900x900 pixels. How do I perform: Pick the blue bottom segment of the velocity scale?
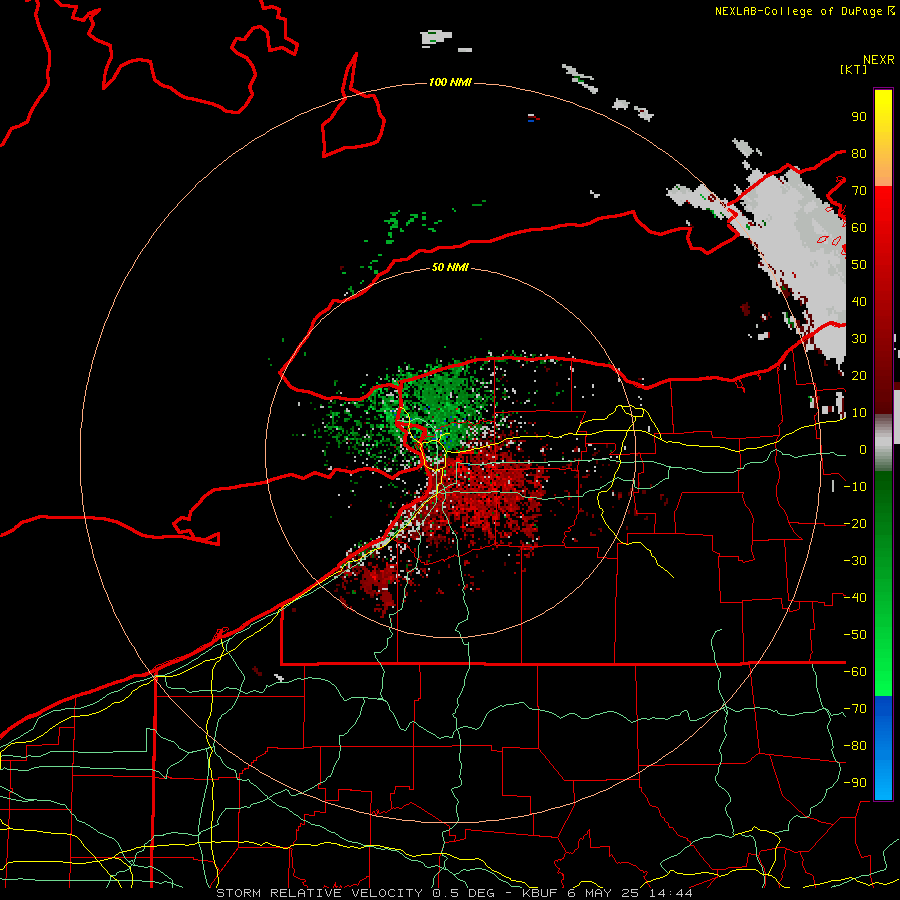883,748
